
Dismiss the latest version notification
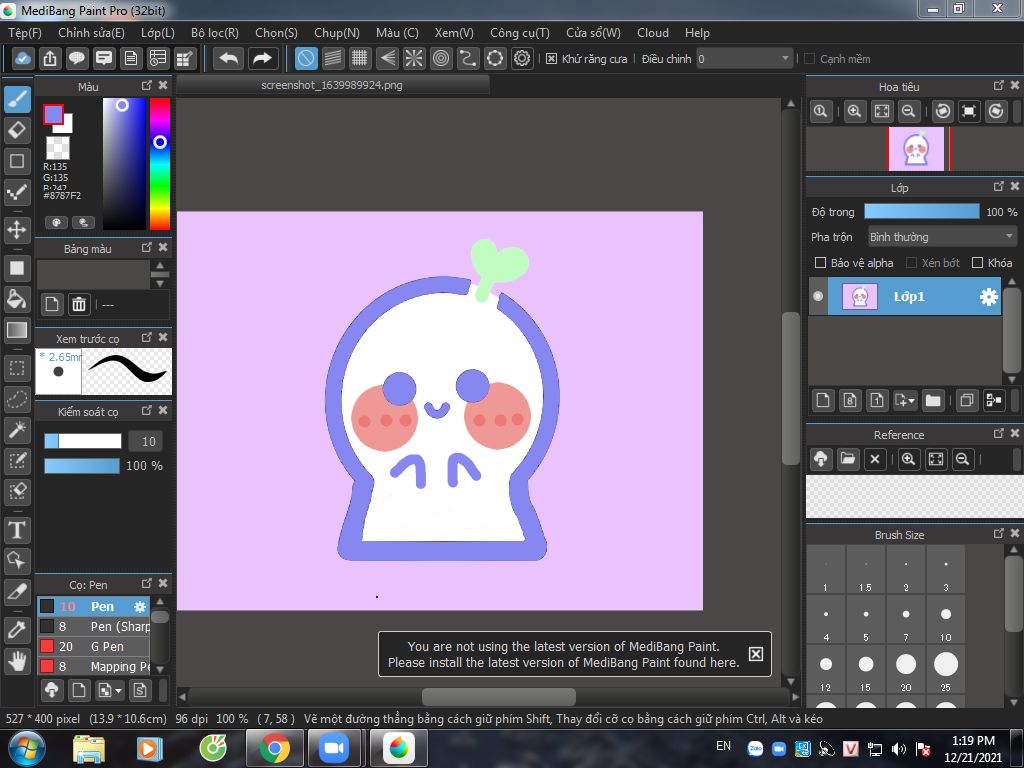pos(756,654)
